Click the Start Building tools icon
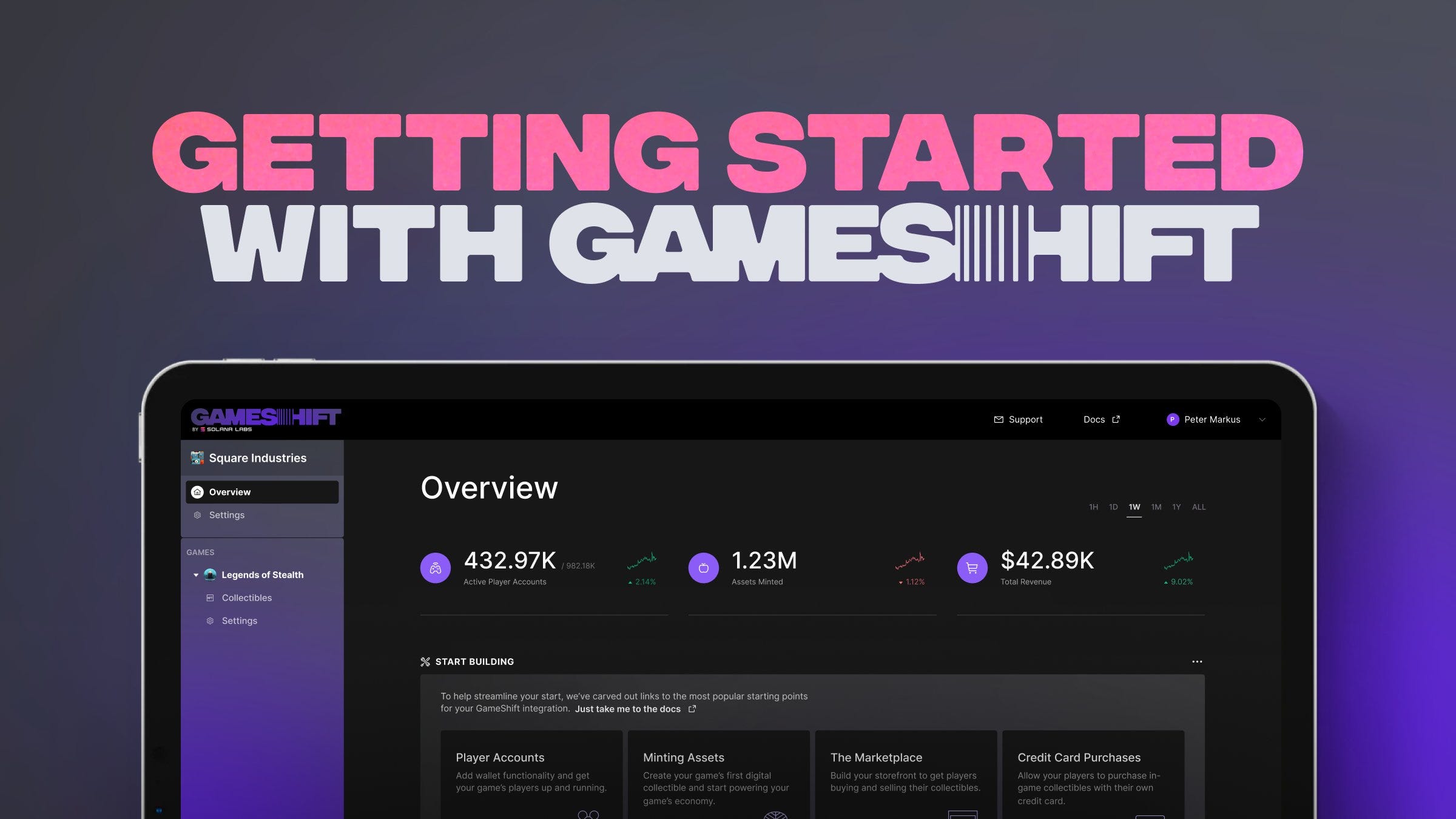The image size is (1456, 819). 425,661
